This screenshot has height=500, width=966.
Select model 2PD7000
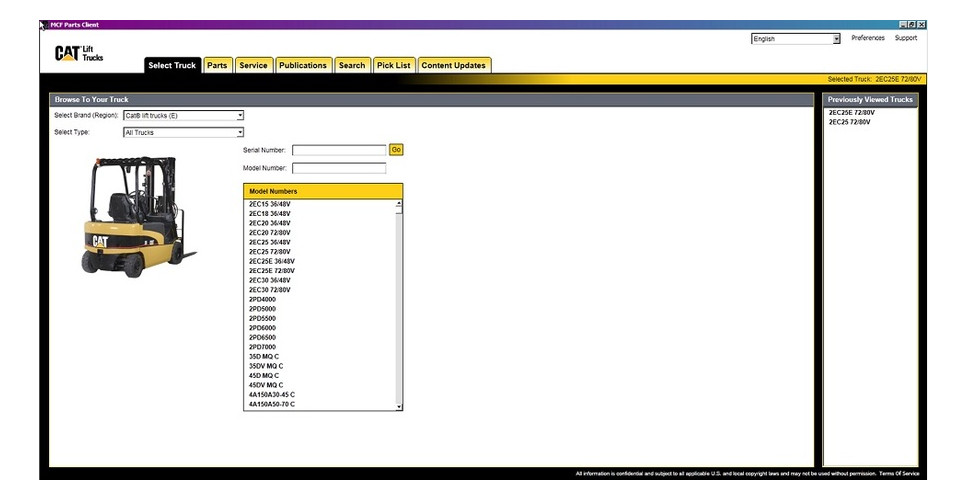pos(262,347)
